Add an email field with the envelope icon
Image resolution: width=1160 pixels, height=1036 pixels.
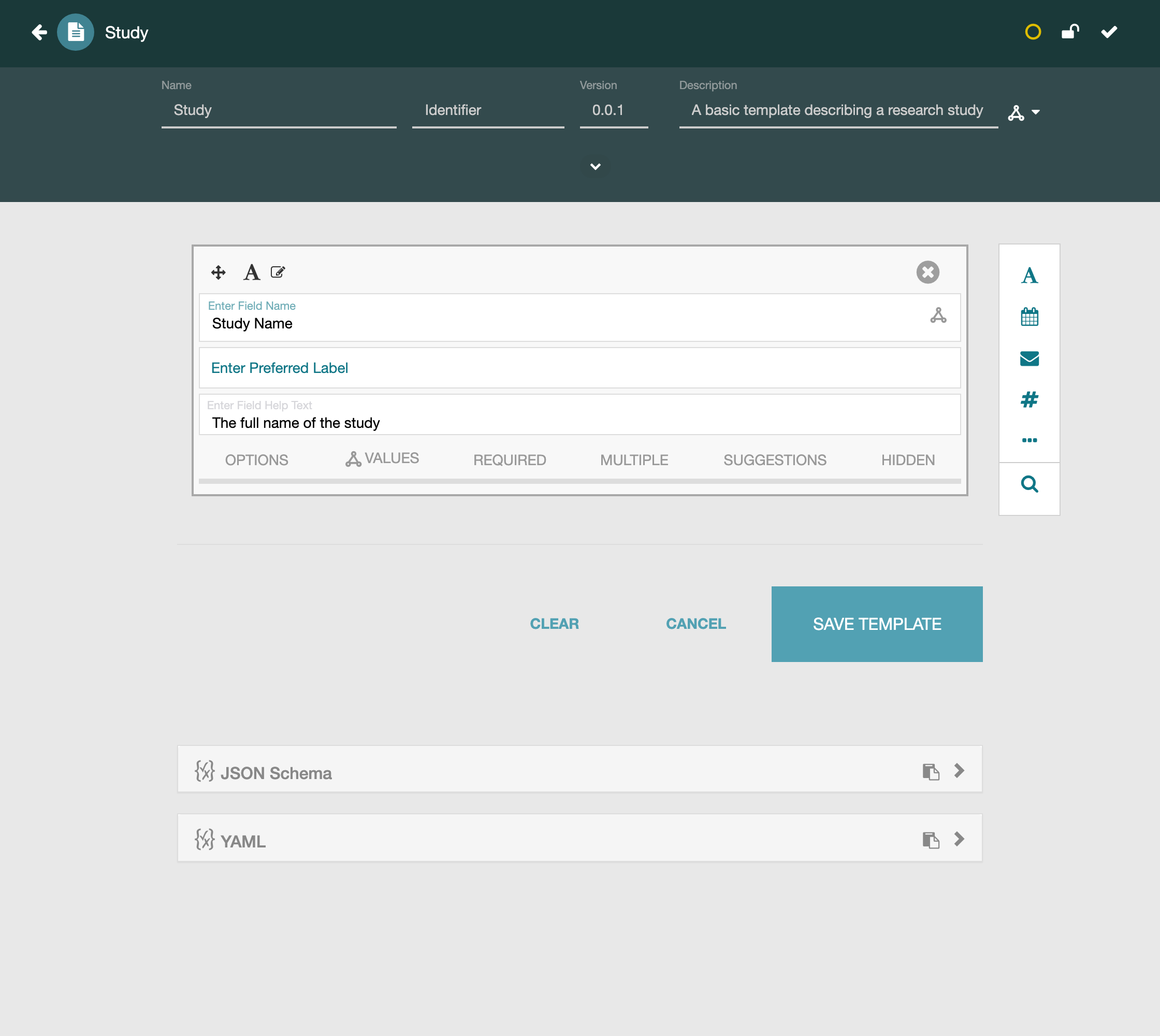1029,358
